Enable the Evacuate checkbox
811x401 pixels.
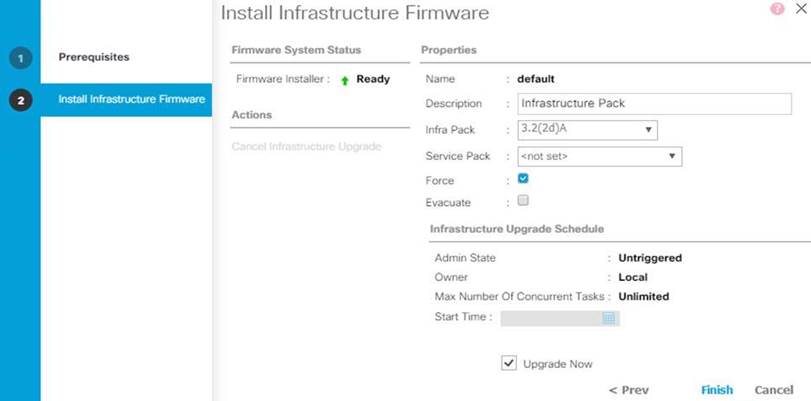click(x=523, y=201)
